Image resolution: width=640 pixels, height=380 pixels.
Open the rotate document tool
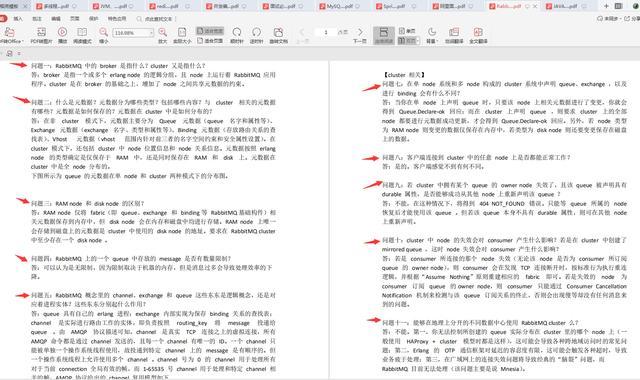tap(278, 35)
